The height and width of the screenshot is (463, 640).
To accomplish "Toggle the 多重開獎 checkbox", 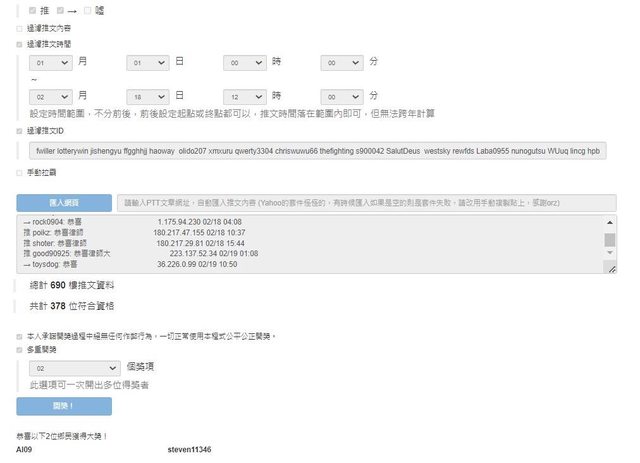I will tap(19, 349).
